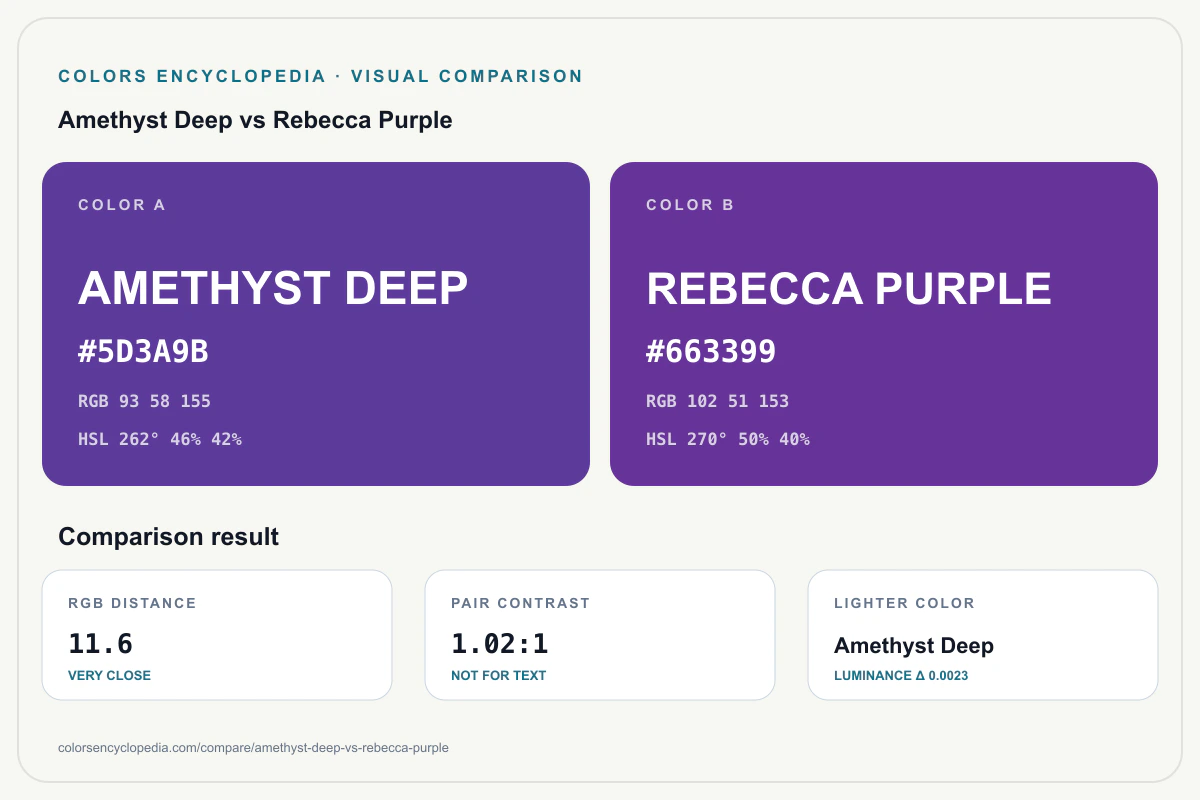Open the RGB Distance result card
The width and height of the screenshot is (1200, 800).
point(217,635)
